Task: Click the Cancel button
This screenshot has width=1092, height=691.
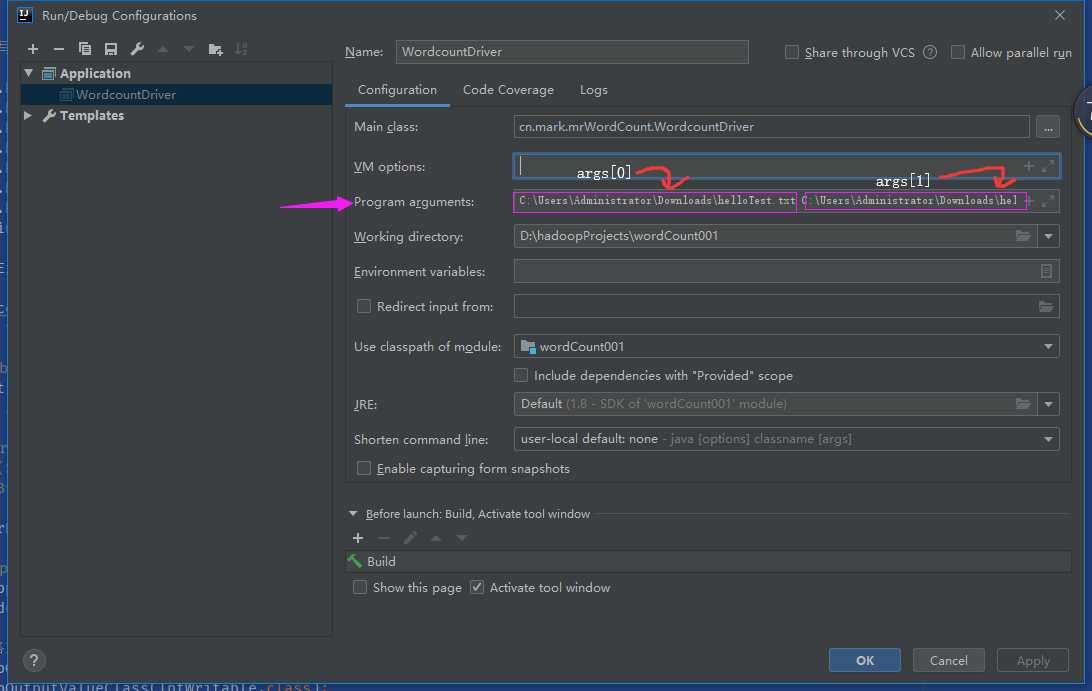Action: click(x=949, y=660)
